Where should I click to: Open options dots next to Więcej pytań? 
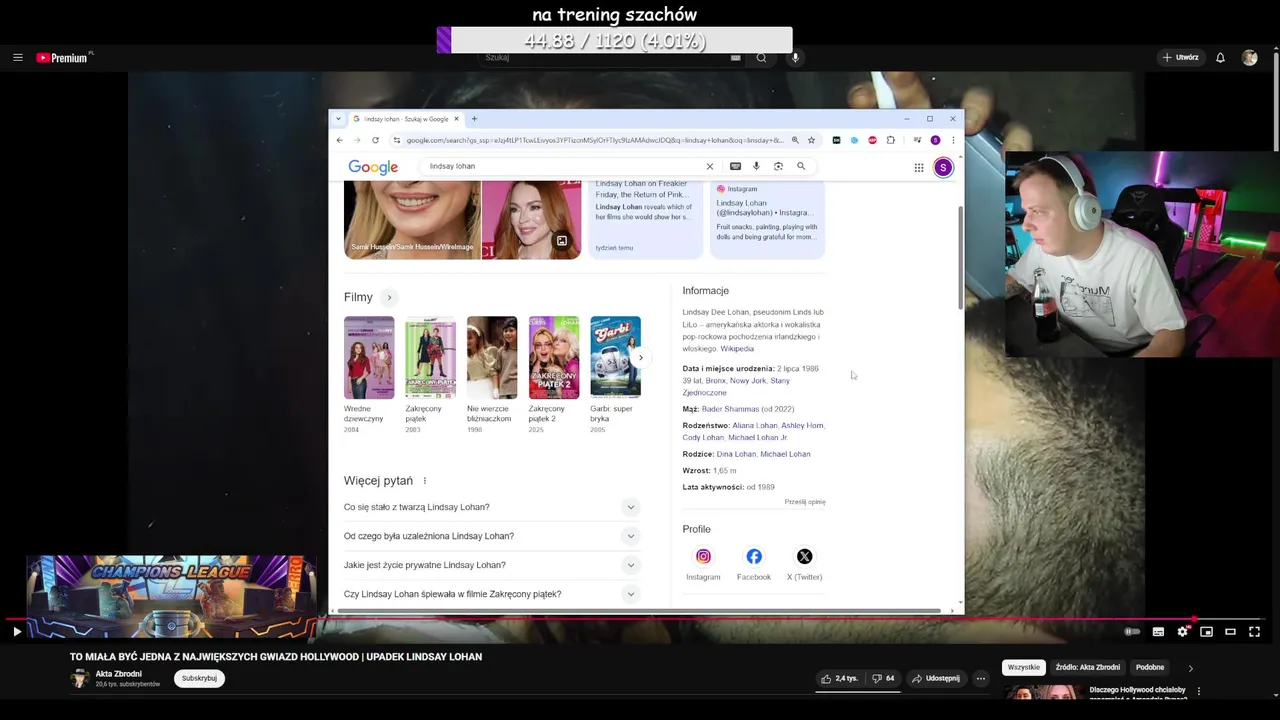pyautogui.click(x=424, y=481)
